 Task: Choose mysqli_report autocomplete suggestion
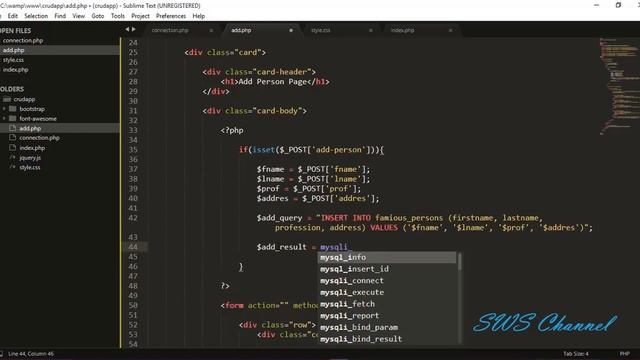click(387, 316)
